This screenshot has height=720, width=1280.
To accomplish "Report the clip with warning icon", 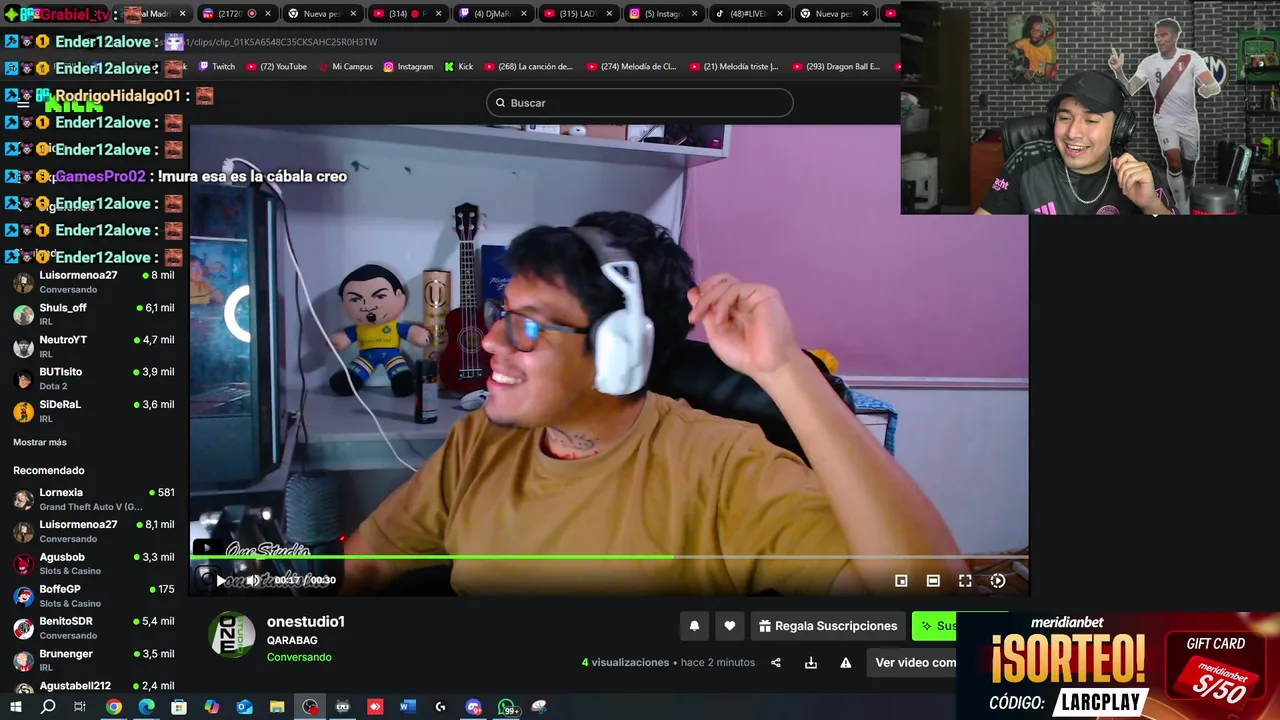I will pyautogui.click(x=846, y=662).
